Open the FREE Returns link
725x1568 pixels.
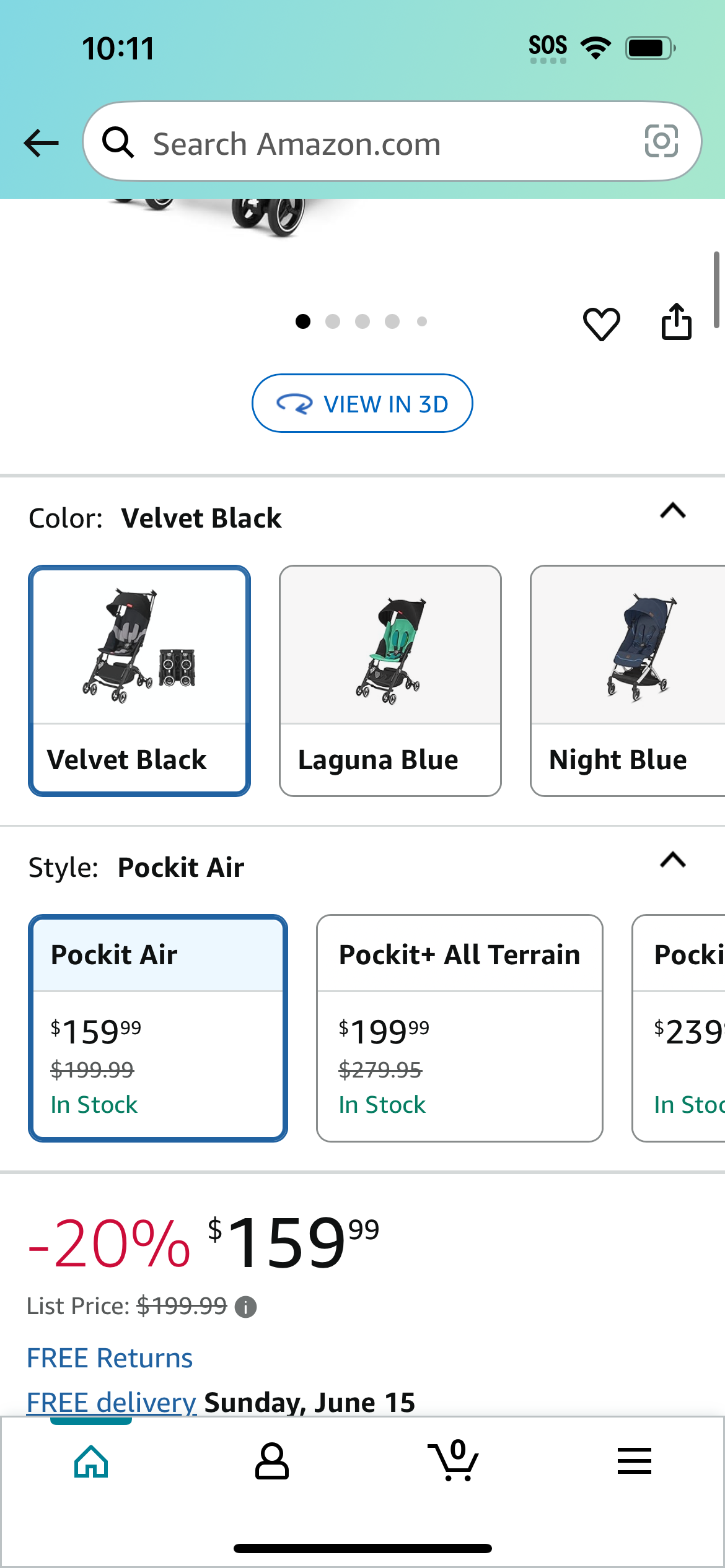(110, 1358)
